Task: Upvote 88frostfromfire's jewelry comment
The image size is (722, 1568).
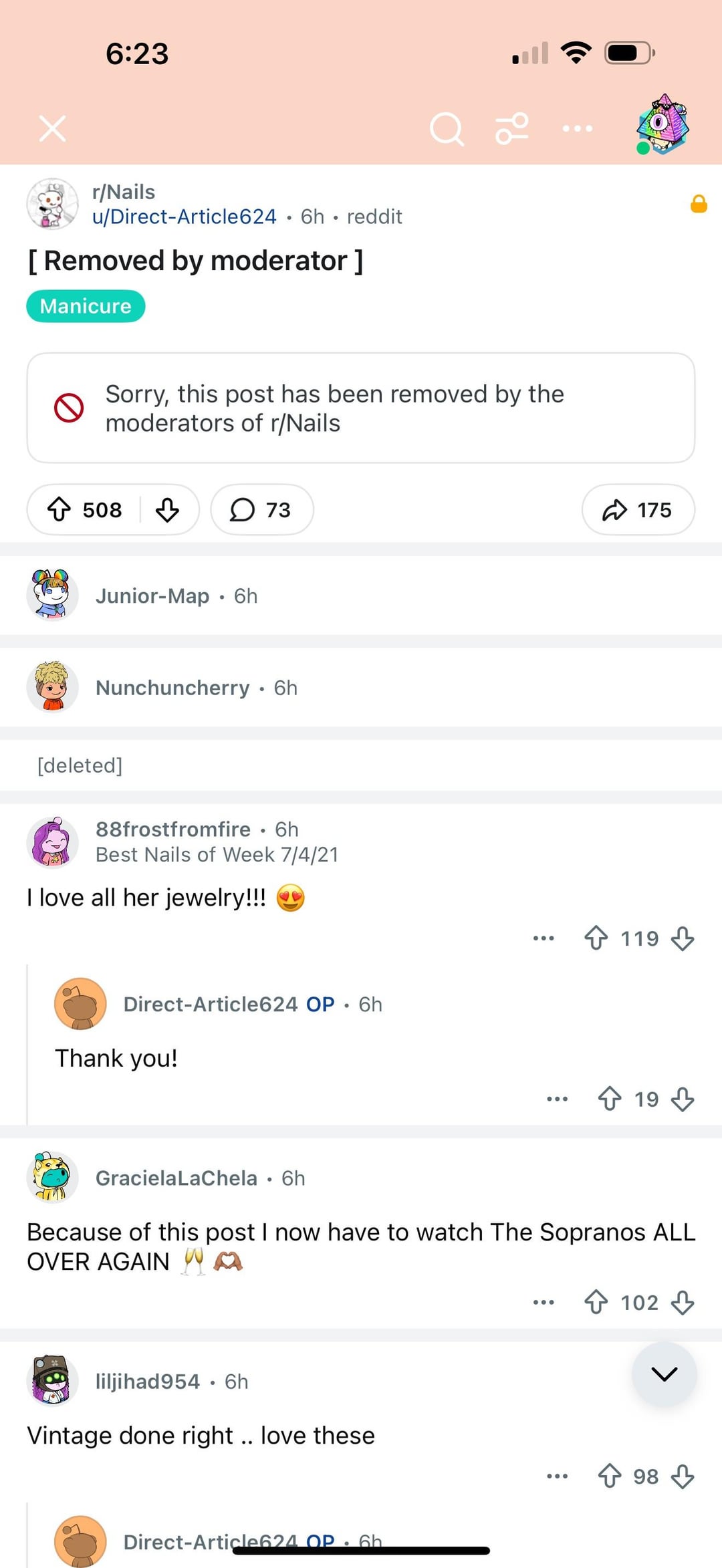Action: coord(596,938)
